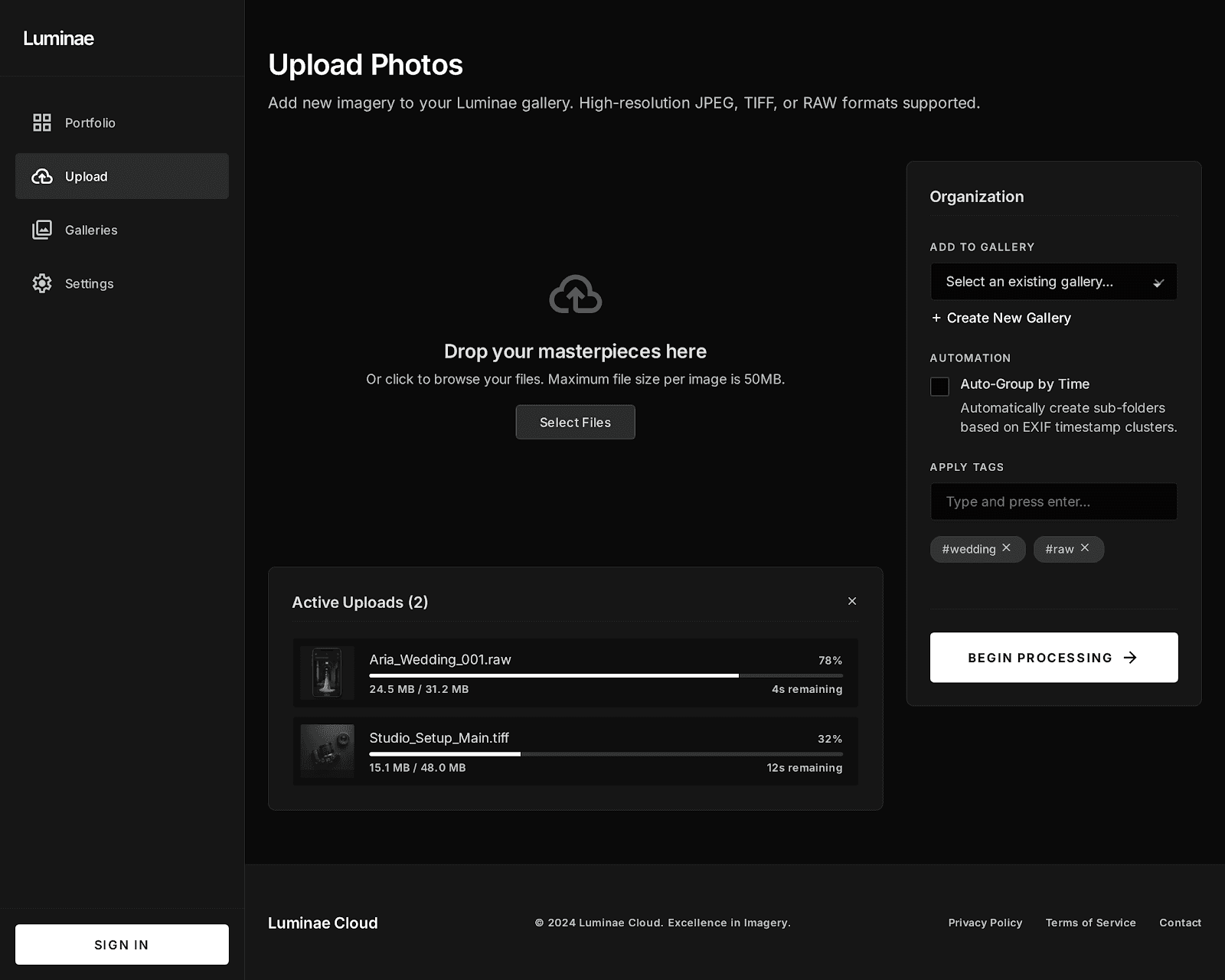Open Terms of Service link

(1091, 923)
